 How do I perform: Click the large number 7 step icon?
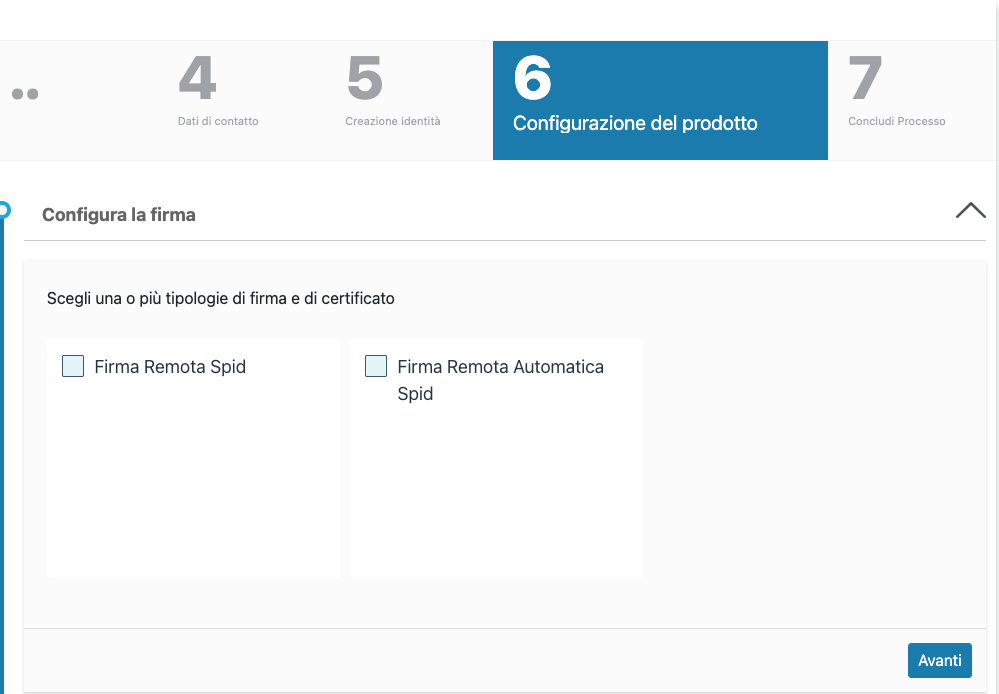866,79
